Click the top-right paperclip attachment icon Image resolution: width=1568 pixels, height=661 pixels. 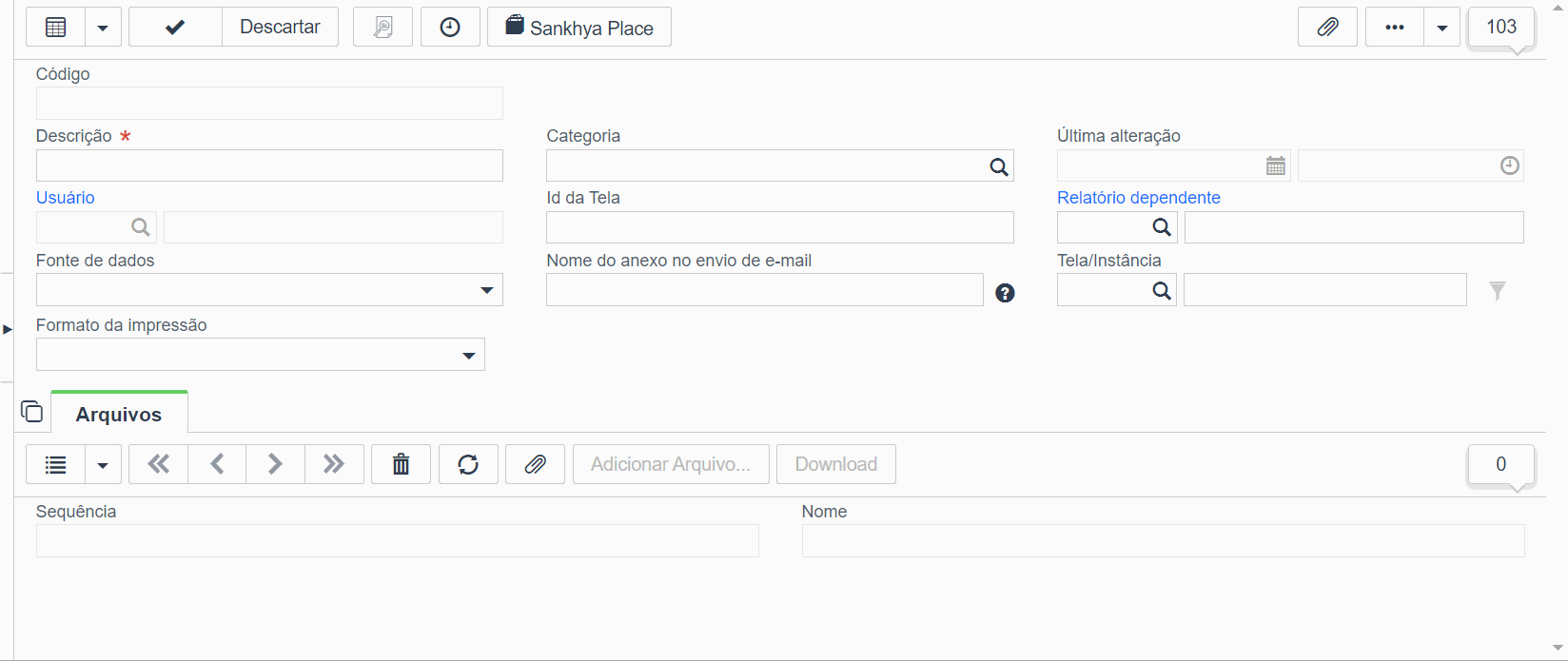[1327, 28]
